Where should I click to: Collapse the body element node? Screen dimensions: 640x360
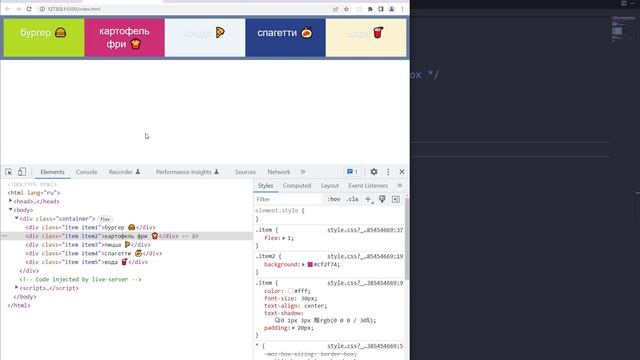(10, 209)
